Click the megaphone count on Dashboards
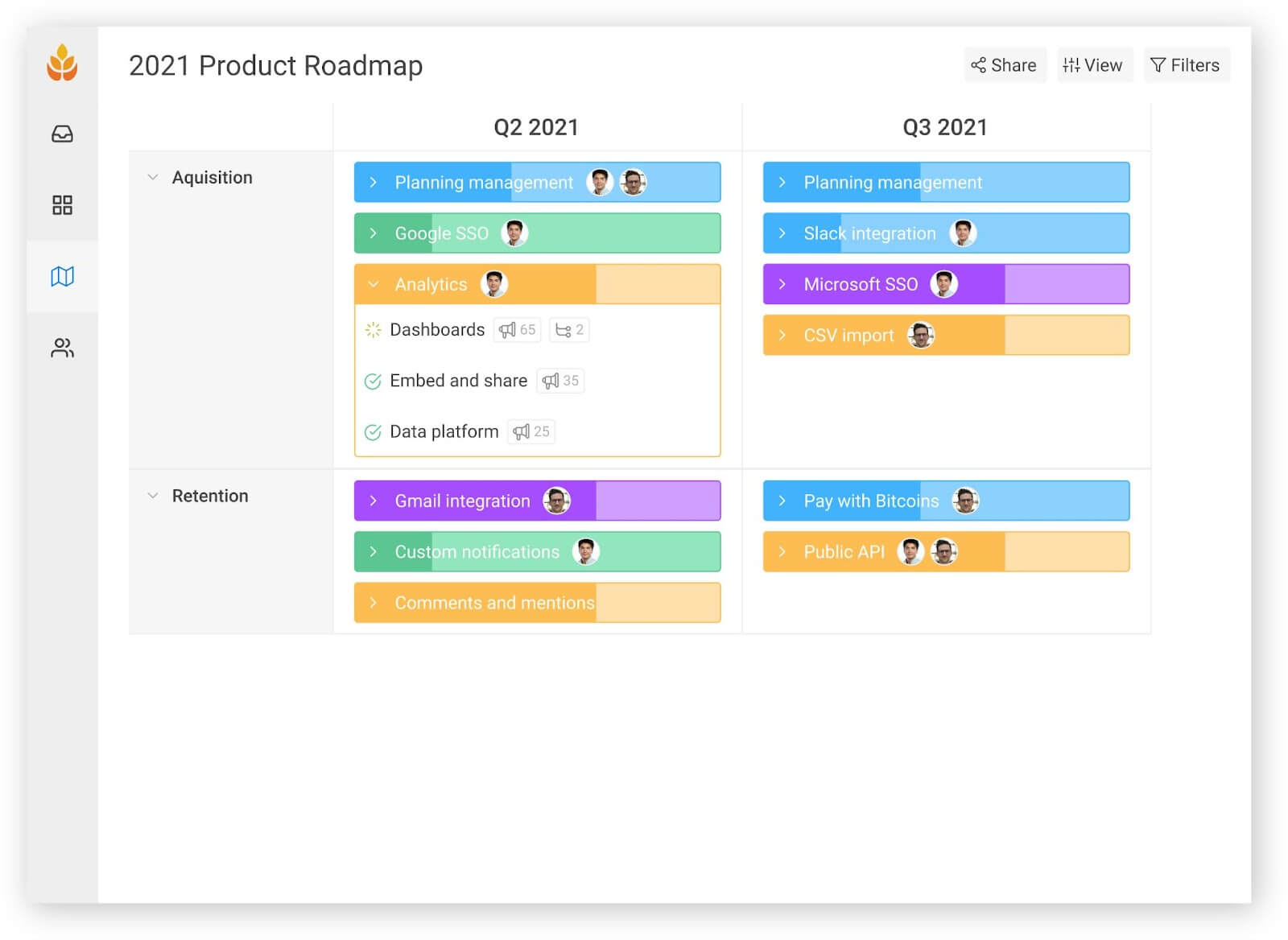This screenshot has width=1288, height=940. 517,330
